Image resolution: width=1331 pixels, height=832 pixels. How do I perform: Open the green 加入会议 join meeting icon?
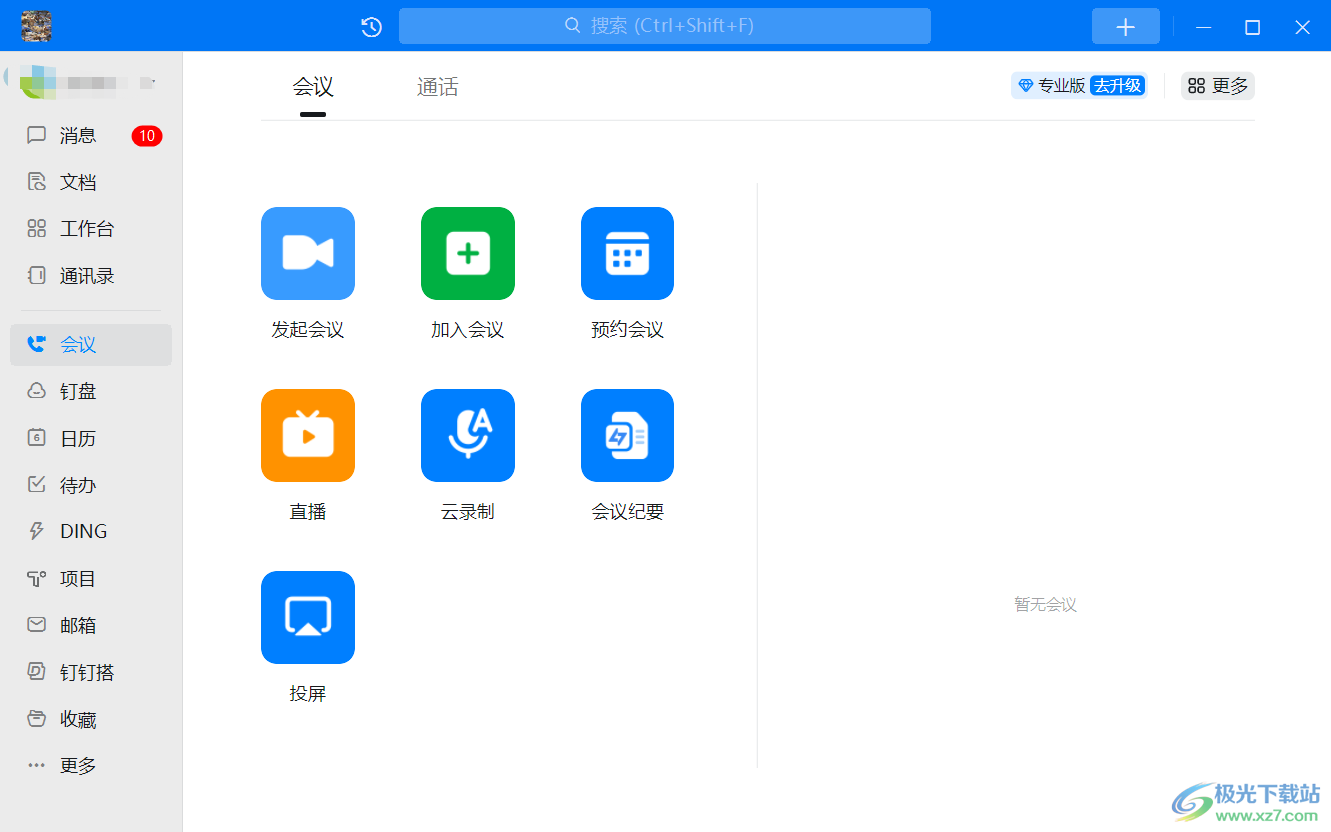click(x=468, y=253)
